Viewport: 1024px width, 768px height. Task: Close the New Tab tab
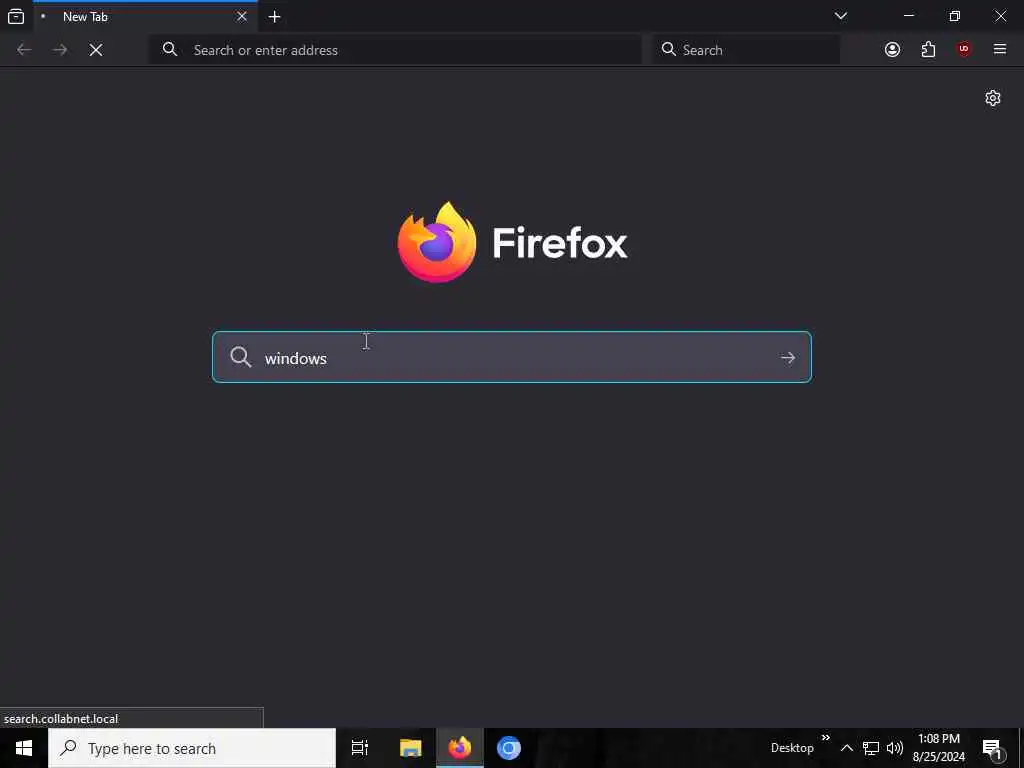click(242, 16)
